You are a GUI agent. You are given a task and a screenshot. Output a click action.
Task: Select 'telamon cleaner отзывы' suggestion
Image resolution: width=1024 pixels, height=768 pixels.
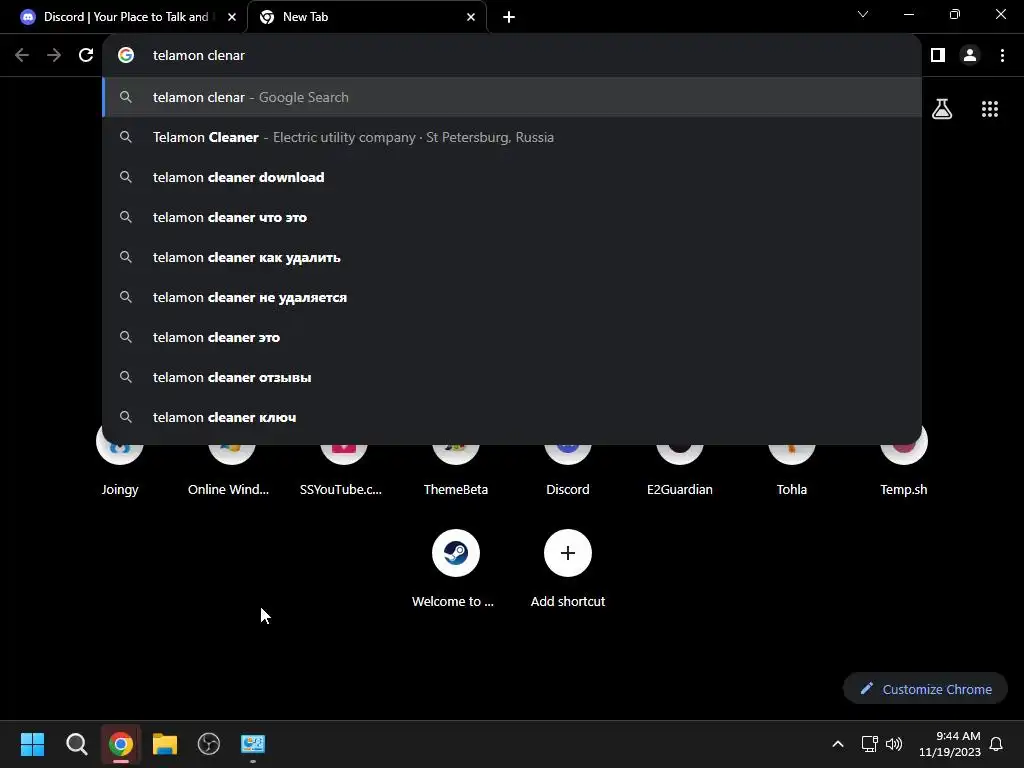click(512, 377)
